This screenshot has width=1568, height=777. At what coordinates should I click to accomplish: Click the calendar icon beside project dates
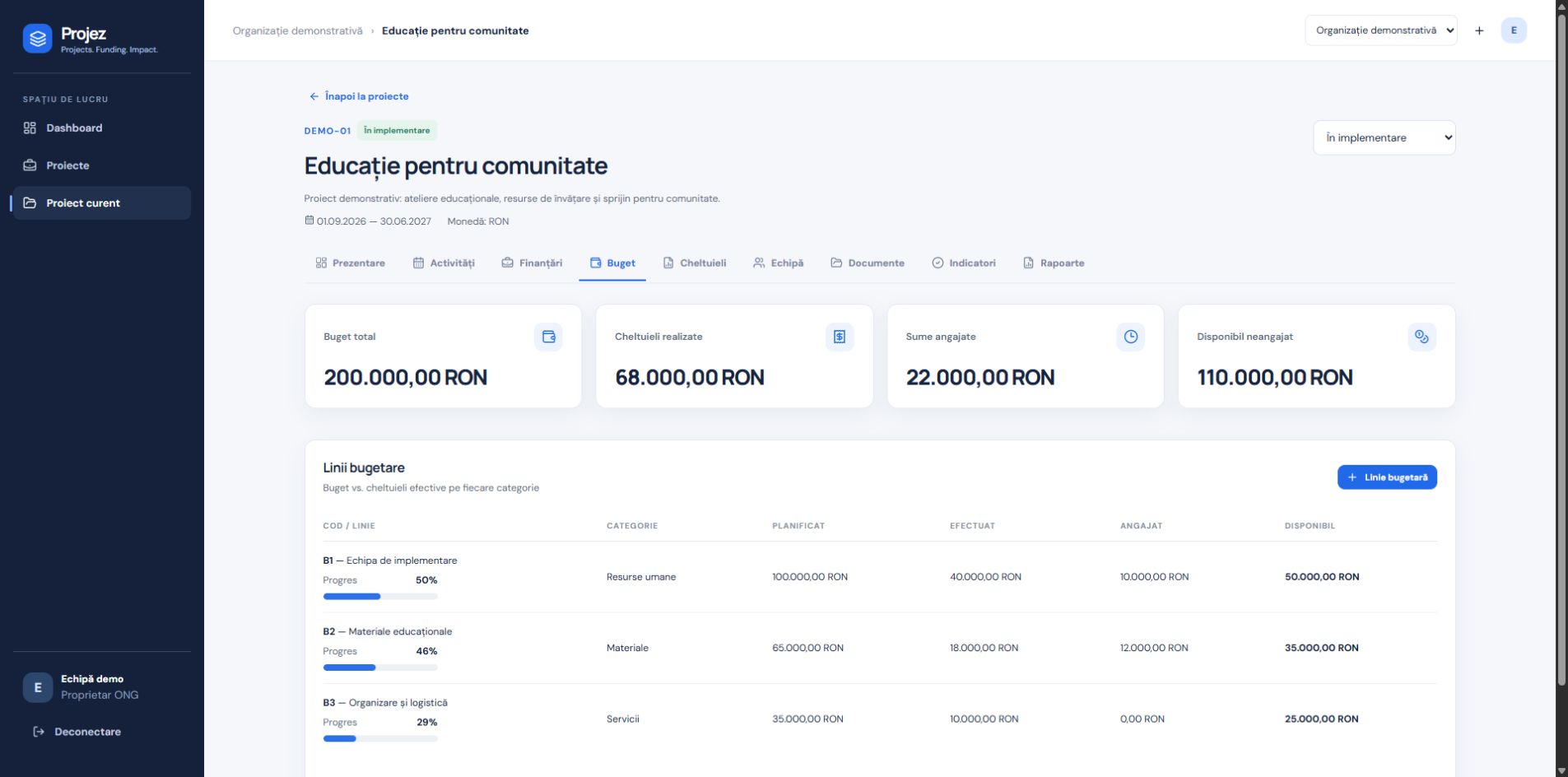click(309, 221)
